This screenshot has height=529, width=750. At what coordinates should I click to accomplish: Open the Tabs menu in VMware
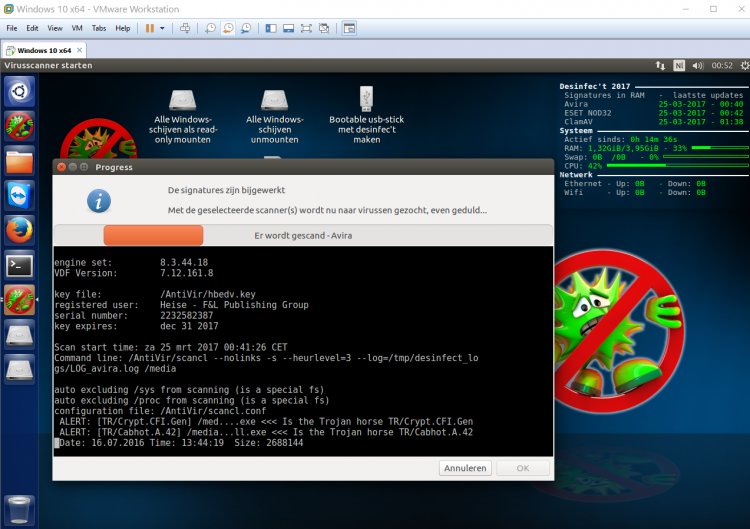(99, 28)
